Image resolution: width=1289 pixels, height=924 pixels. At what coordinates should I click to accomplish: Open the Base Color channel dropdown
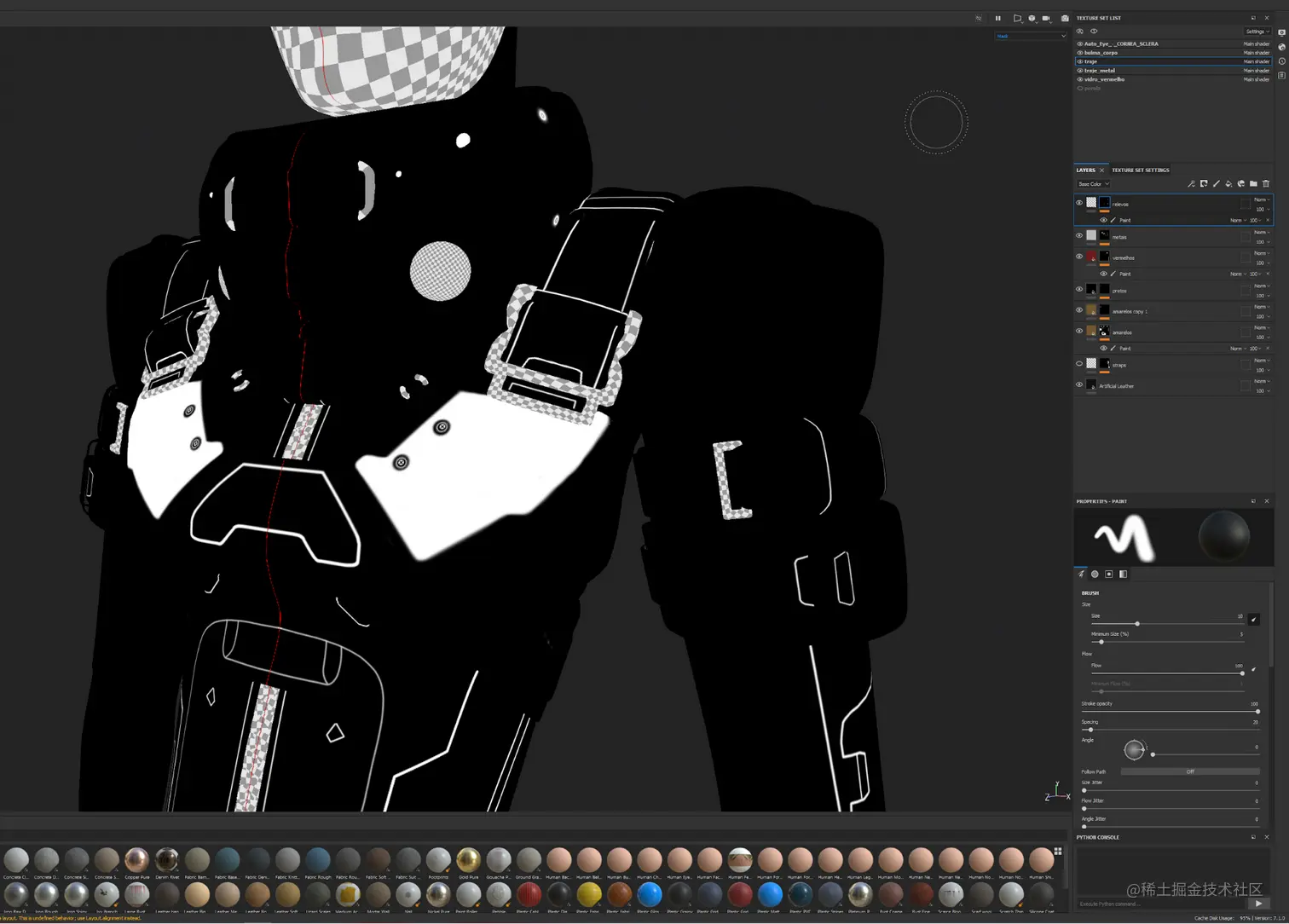[1093, 184]
